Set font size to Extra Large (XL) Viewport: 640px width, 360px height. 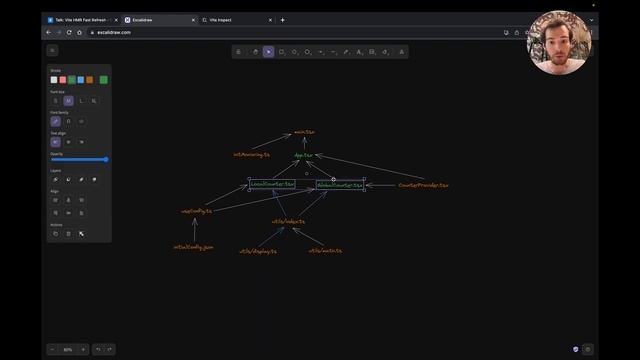tap(94, 100)
